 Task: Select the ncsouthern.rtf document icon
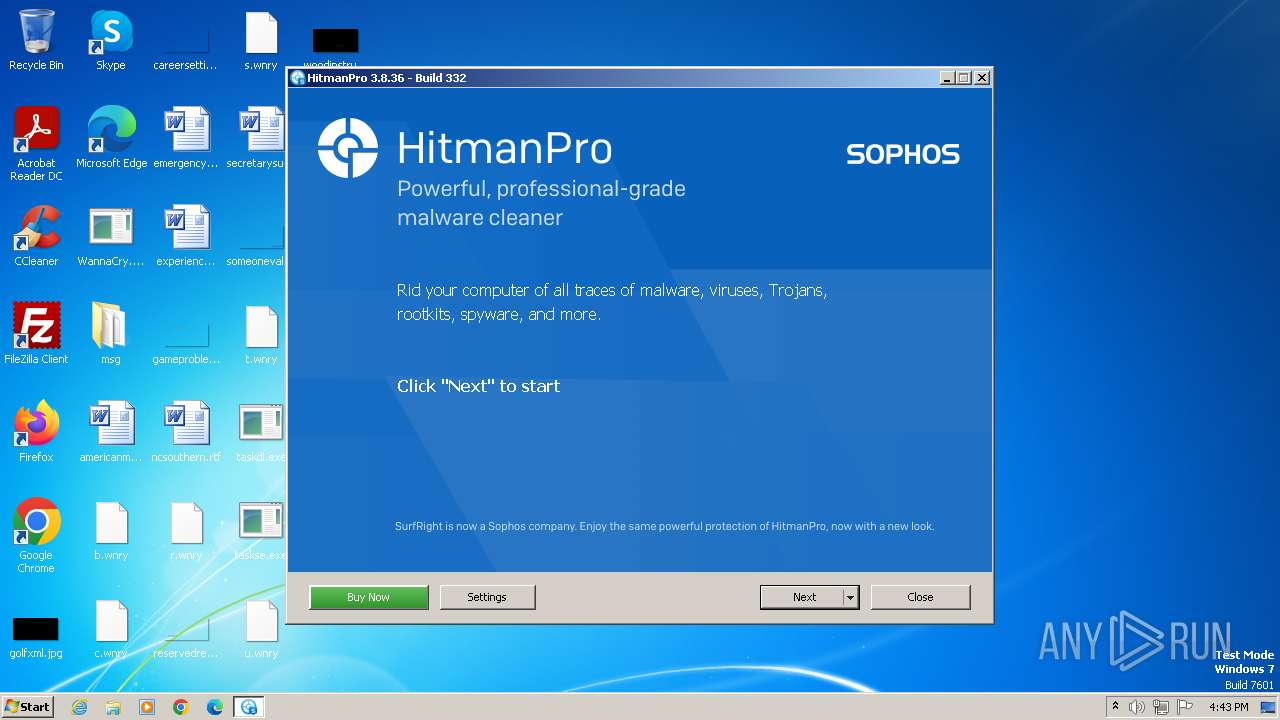tap(186, 432)
